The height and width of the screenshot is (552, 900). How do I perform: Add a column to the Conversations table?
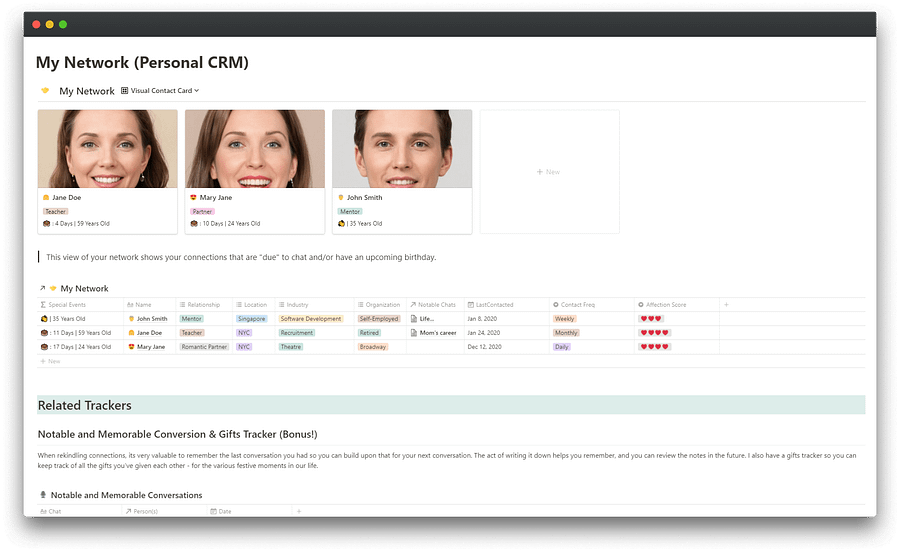click(299, 511)
